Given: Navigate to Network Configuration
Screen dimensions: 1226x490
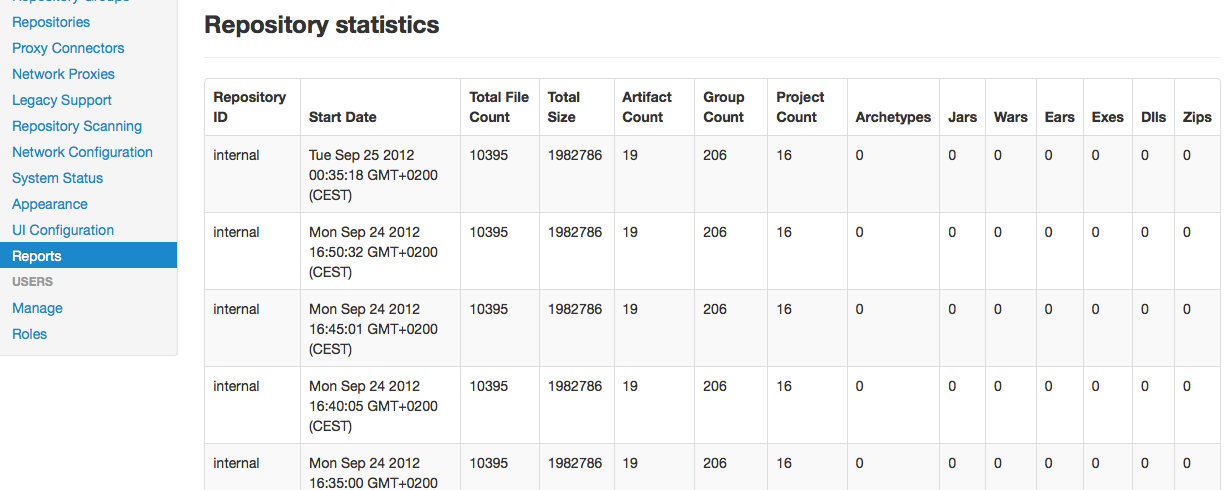Looking at the screenshot, I should pos(82,152).
